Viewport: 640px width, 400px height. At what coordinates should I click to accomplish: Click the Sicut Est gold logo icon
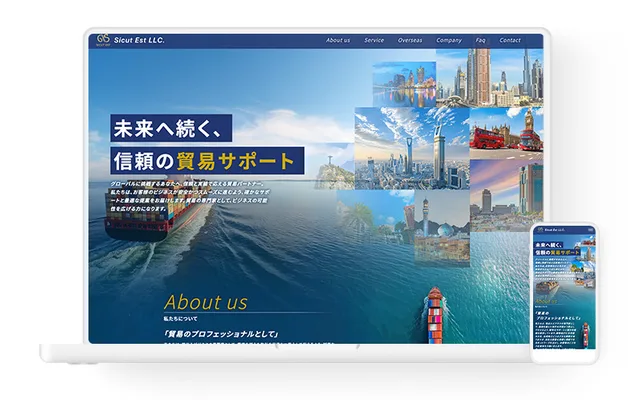(x=103, y=40)
